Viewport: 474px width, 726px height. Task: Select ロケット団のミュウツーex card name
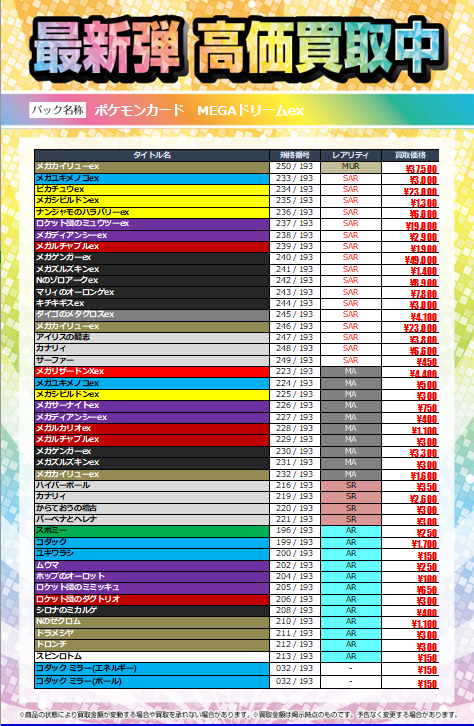pos(82,223)
